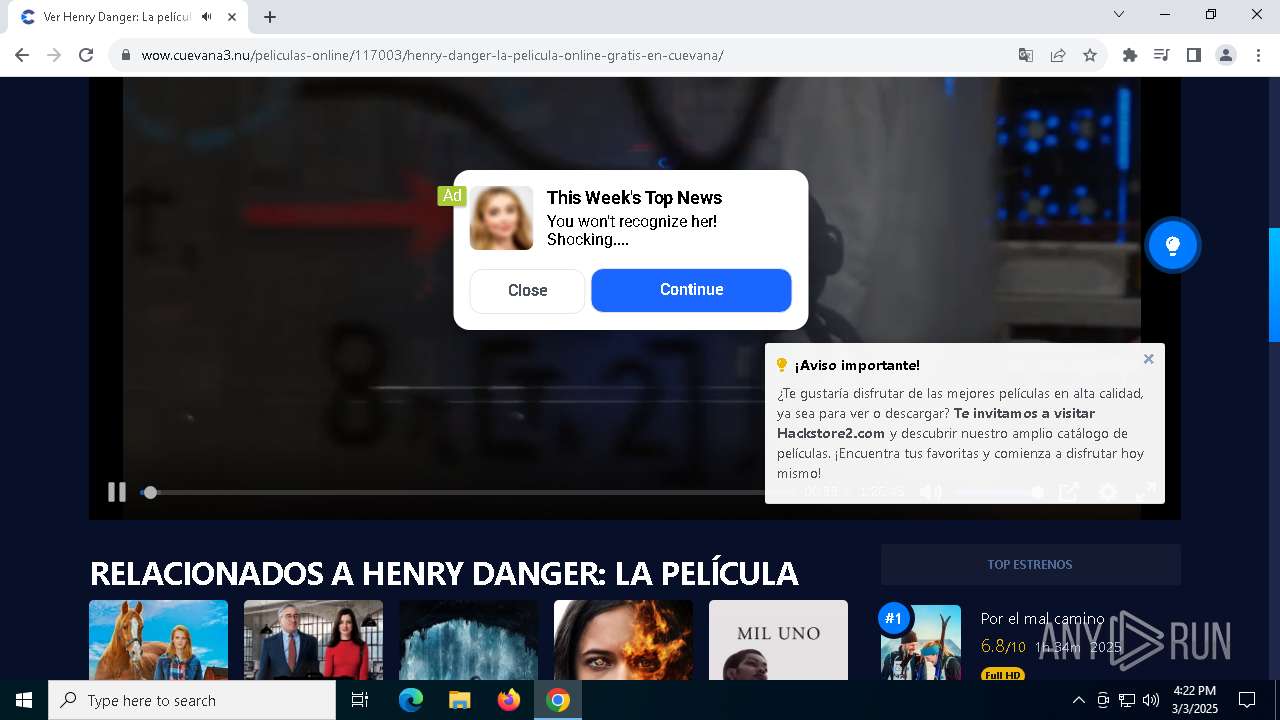Open the burning face movie poster
Screen dimensions: 1280x720
[623, 640]
